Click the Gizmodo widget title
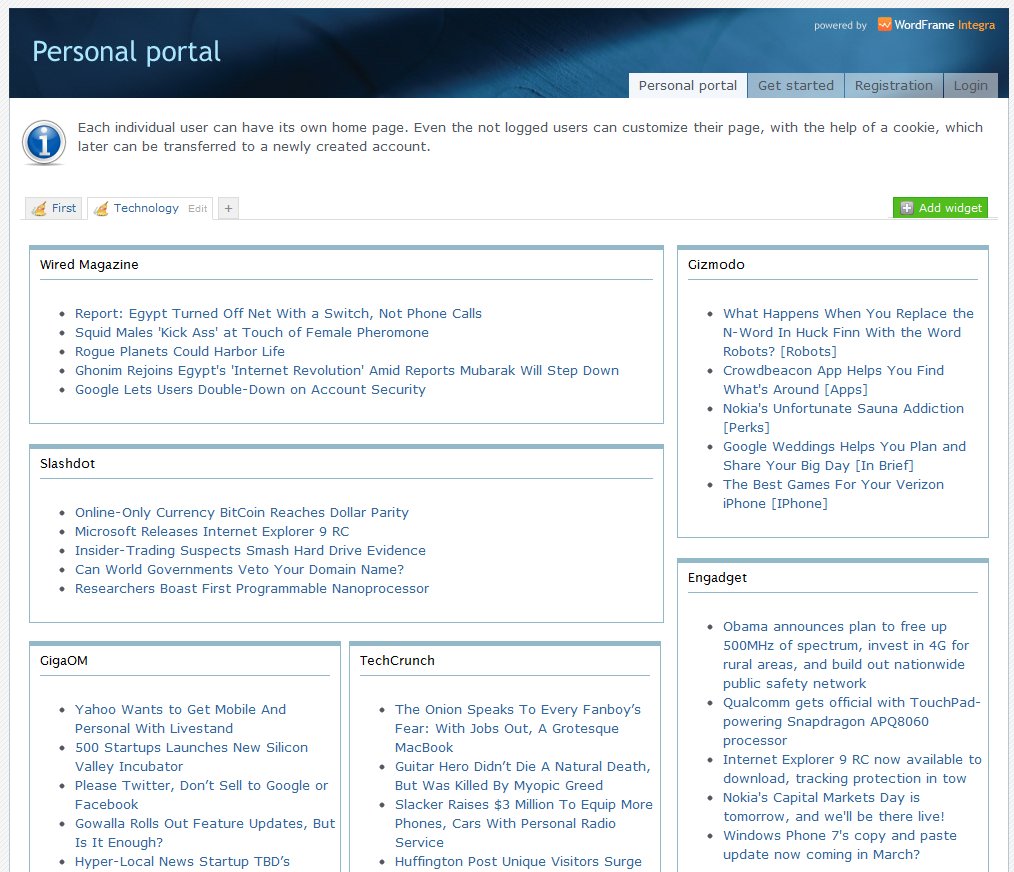 click(716, 265)
